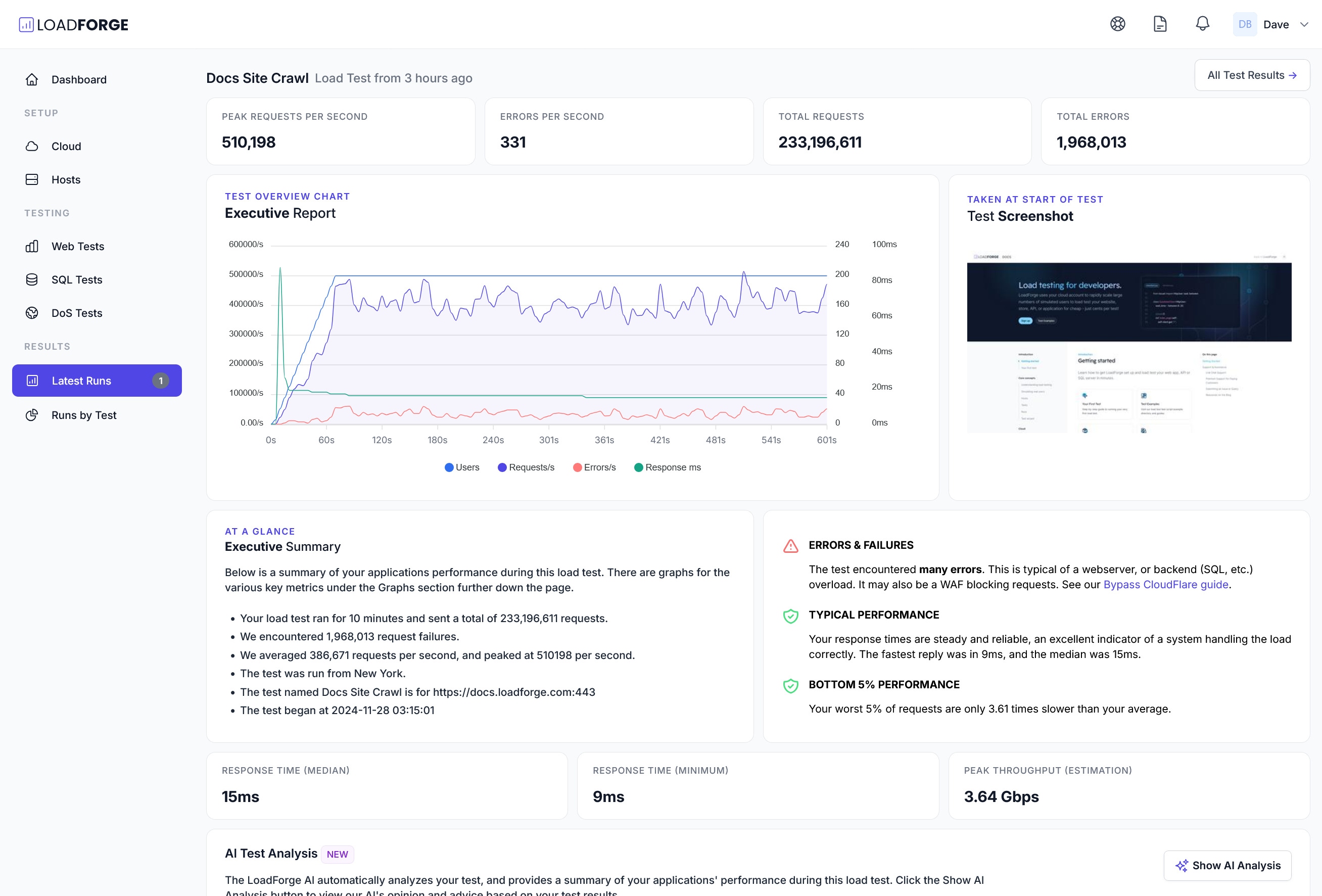Click the Latest Runs badge showing 1
This screenshot has width=1322, height=896.
pyautogui.click(x=160, y=381)
